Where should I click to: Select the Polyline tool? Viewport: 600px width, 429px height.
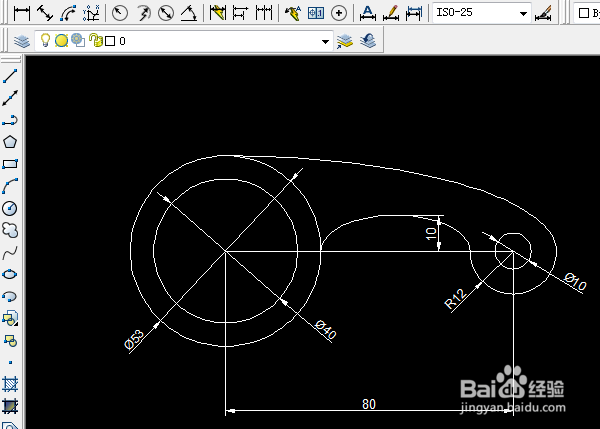(x=10, y=120)
